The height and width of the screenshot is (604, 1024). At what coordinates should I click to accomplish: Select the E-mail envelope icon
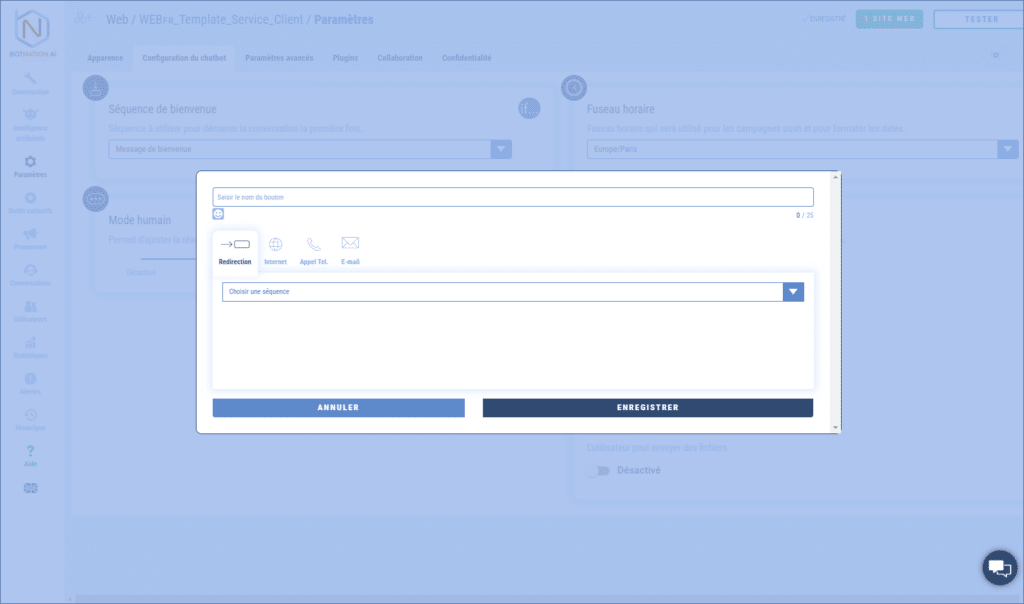coord(350,244)
